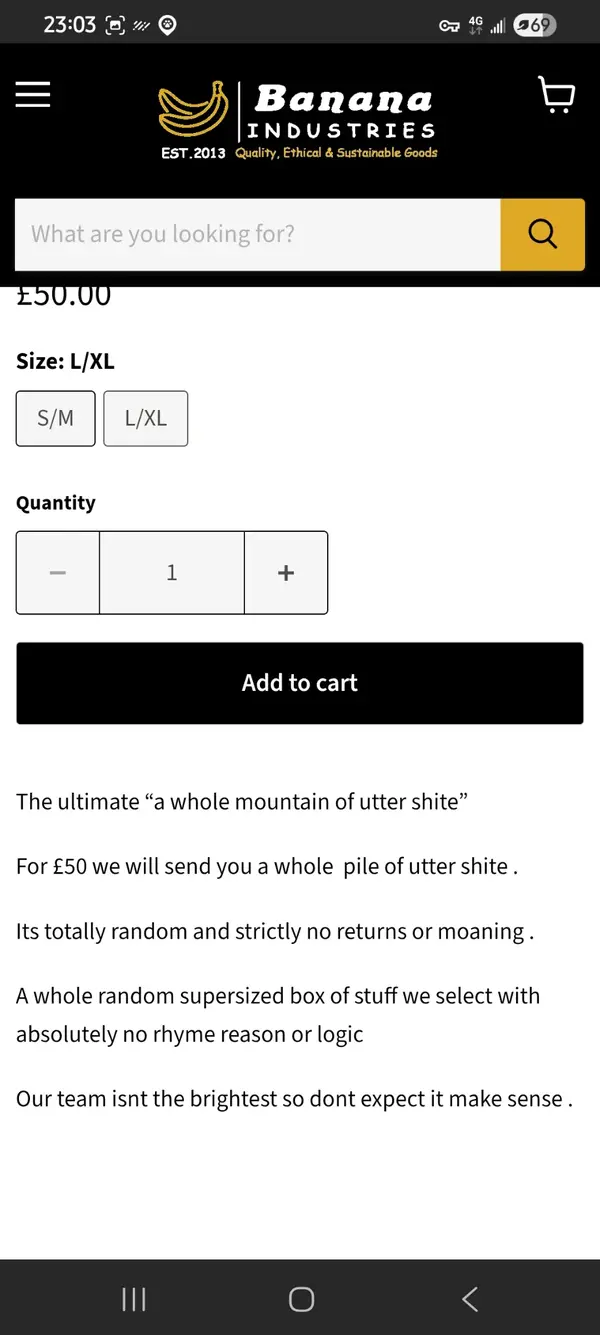Tap the clock time in status bar

point(69,25)
